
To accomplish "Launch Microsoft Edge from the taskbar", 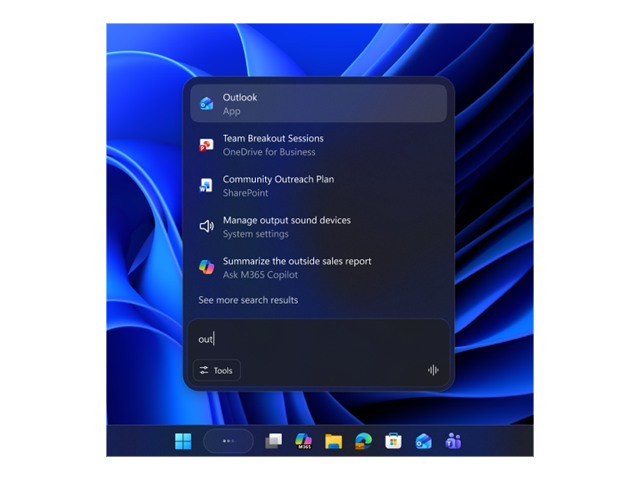I will click(x=363, y=441).
